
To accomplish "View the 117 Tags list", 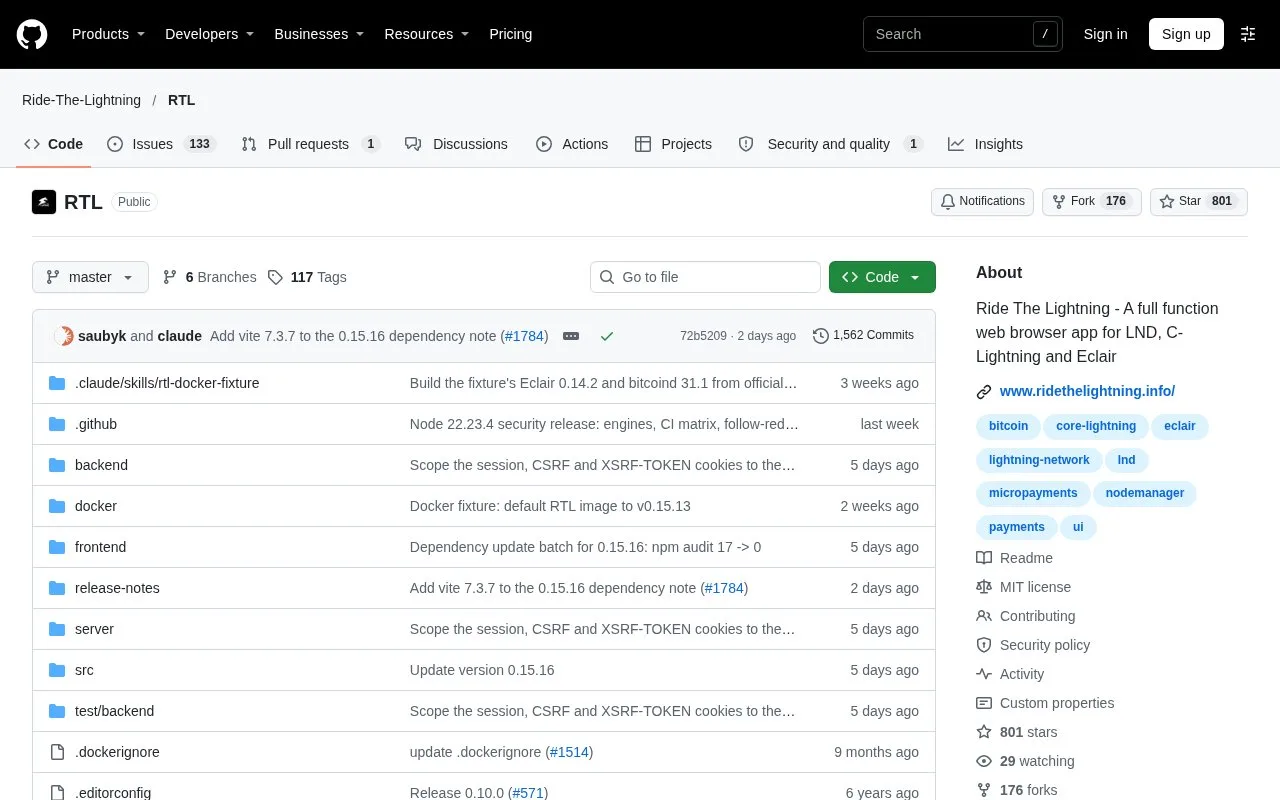I will click(307, 277).
